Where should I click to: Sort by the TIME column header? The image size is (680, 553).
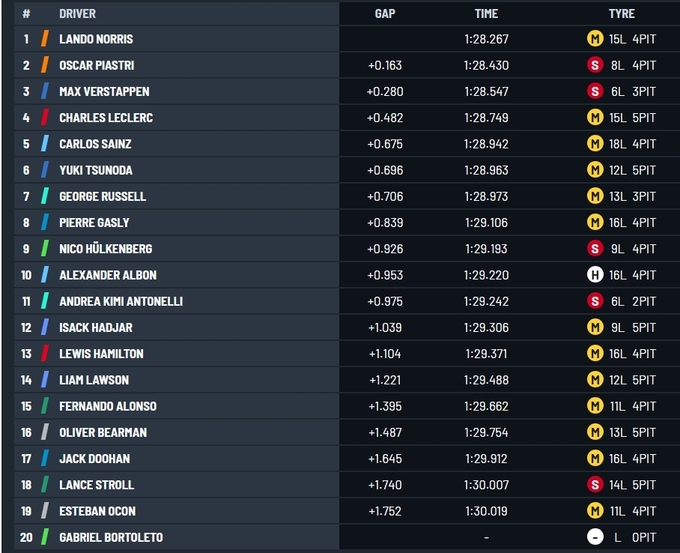tap(486, 14)
